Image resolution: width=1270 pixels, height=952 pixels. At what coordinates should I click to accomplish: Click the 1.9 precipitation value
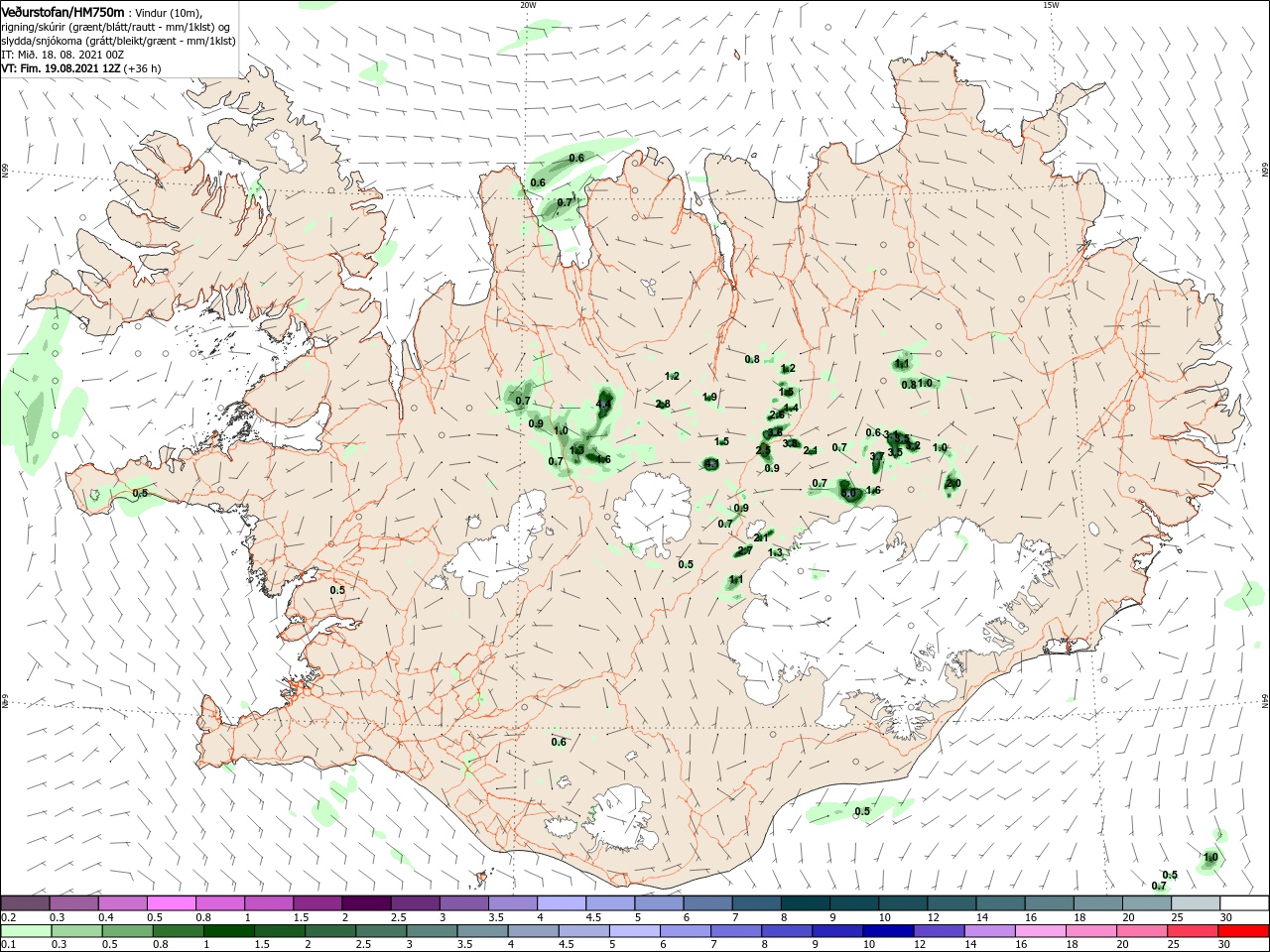709,397
